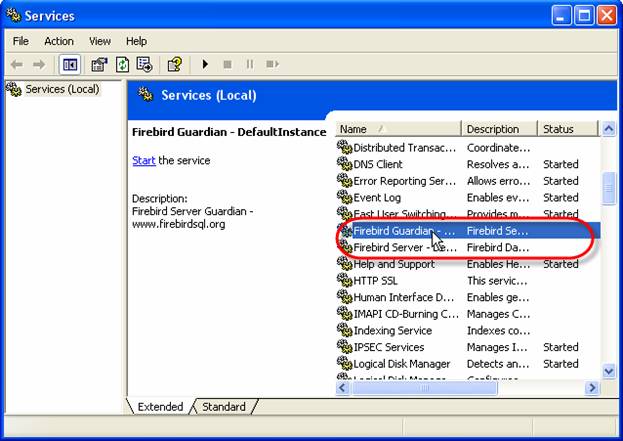623x441 pixels.
Task: Sort services by the Name column header
Action: point(397,129)
